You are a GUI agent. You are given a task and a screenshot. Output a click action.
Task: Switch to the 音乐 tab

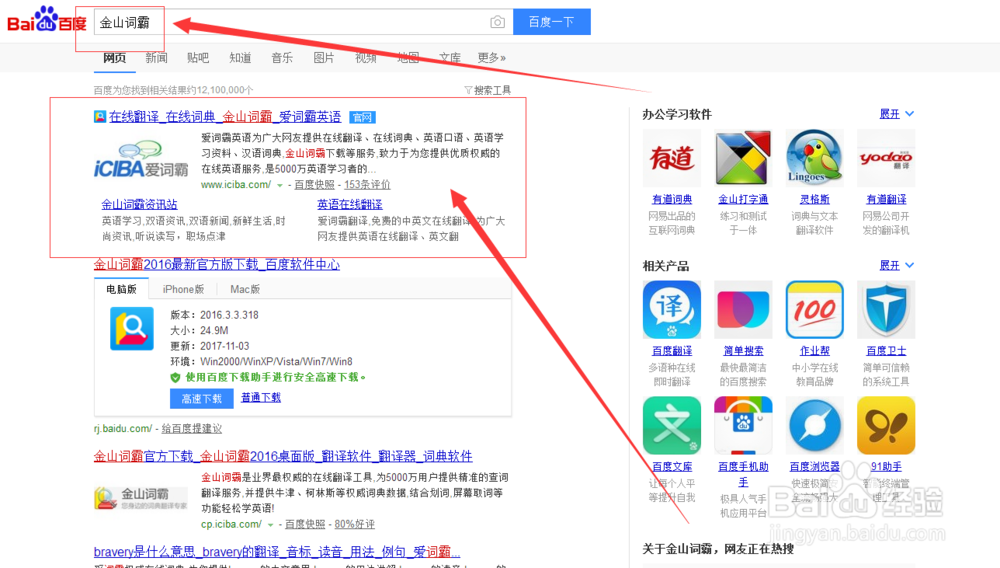click(282, 58)
